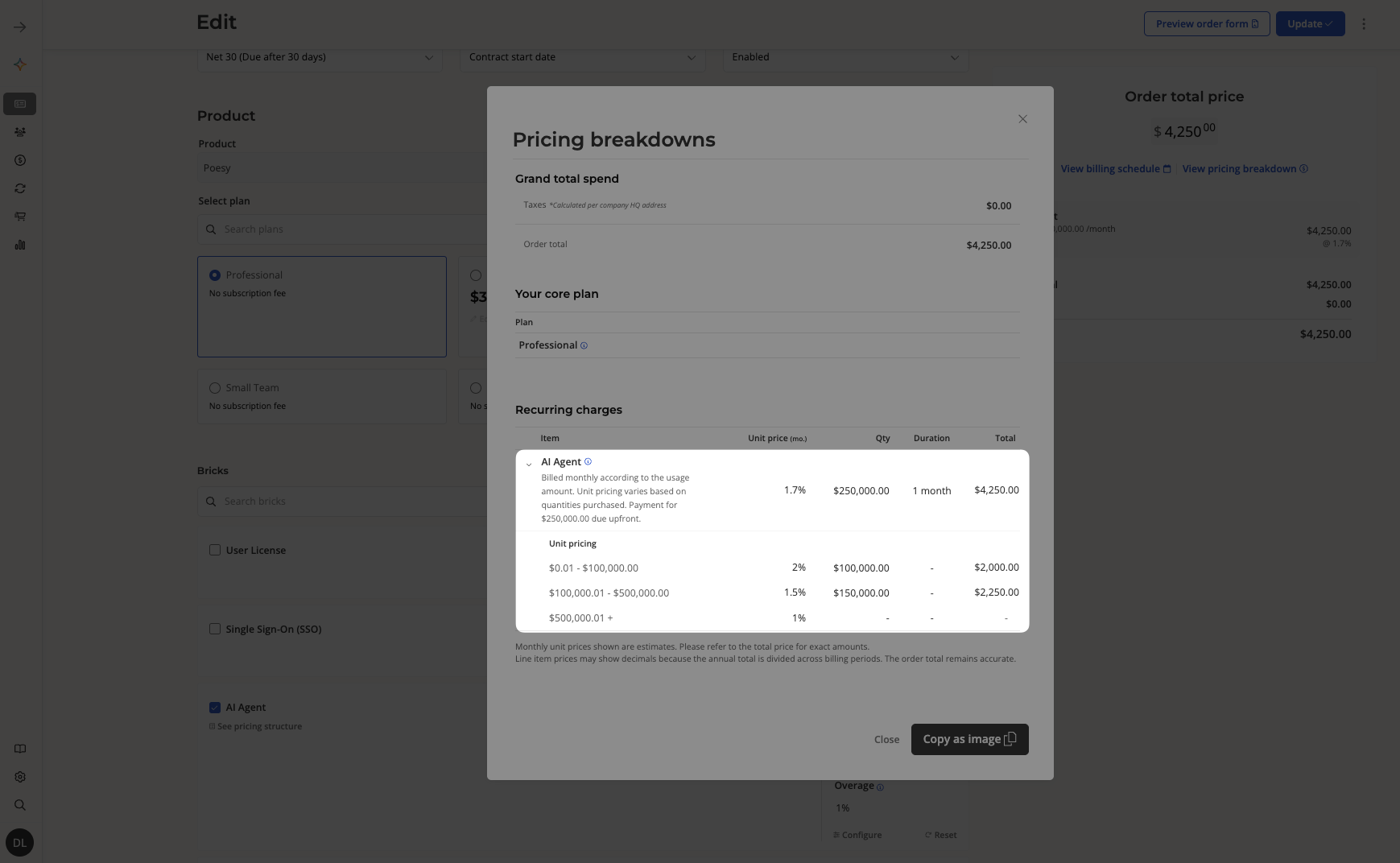Open the shopping cart icon in sidebar
The width and height of the screenshot is (1400, 863).
(x=20, y=217)
